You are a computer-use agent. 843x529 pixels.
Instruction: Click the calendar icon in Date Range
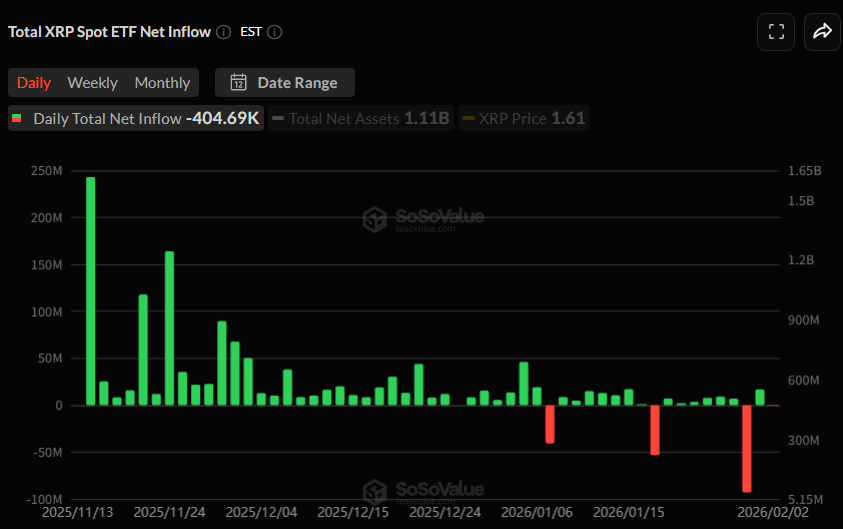(238, 83)
